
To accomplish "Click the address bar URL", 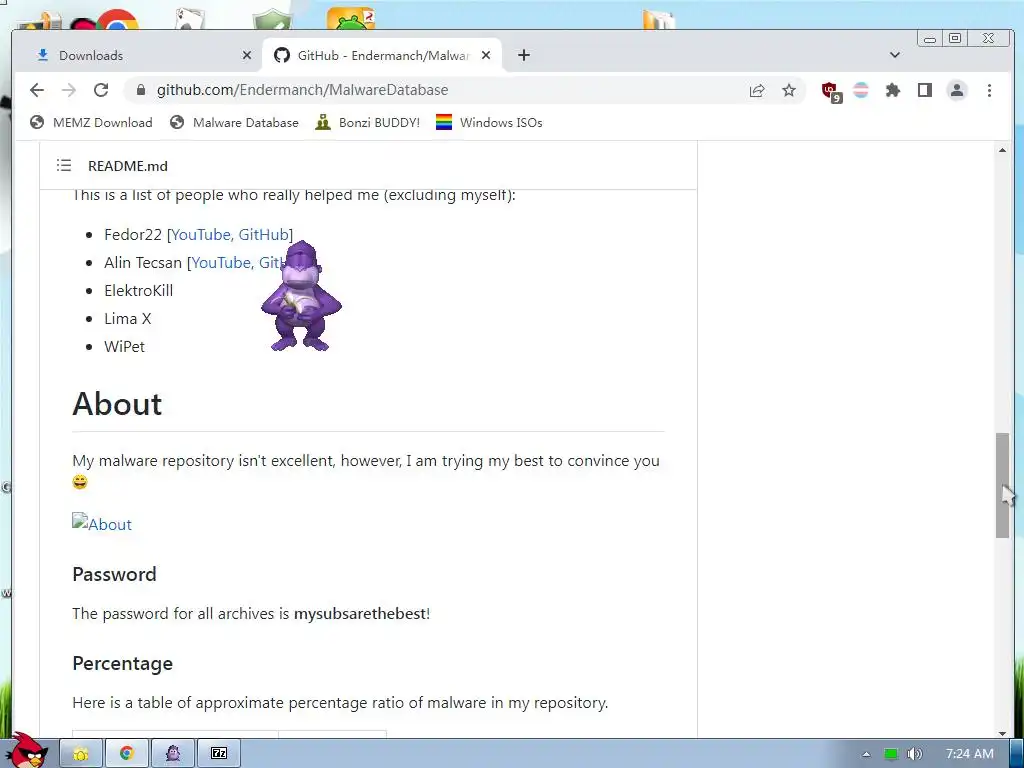I will [302, 90].
